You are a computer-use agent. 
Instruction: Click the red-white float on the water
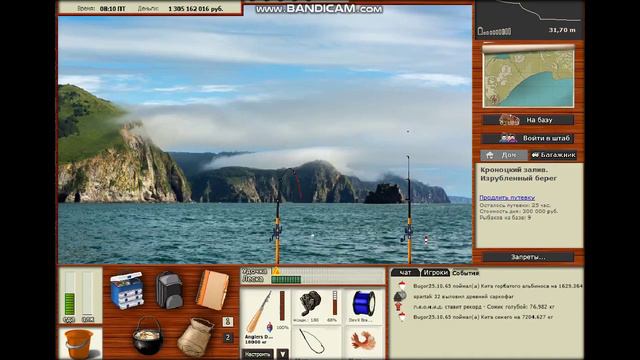coord(426,240)
